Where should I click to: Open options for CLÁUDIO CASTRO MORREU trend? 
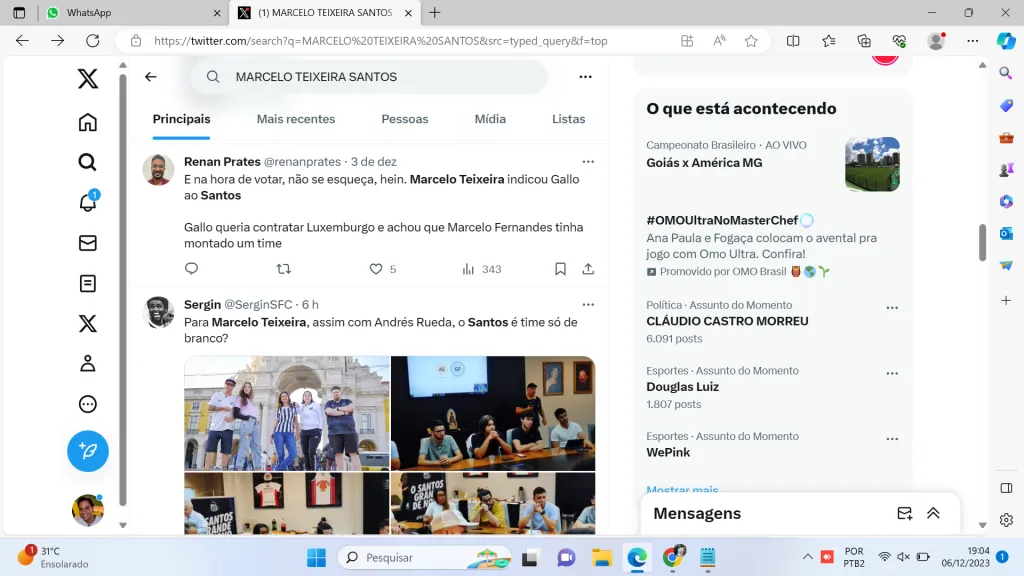[x=892, y=308]
